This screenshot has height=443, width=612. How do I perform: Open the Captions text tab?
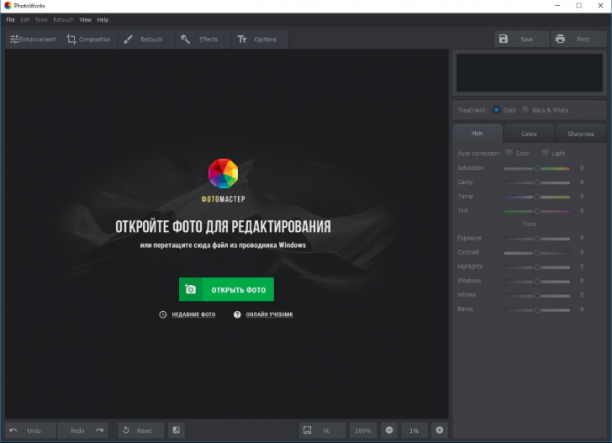click(x=259, y=39)
